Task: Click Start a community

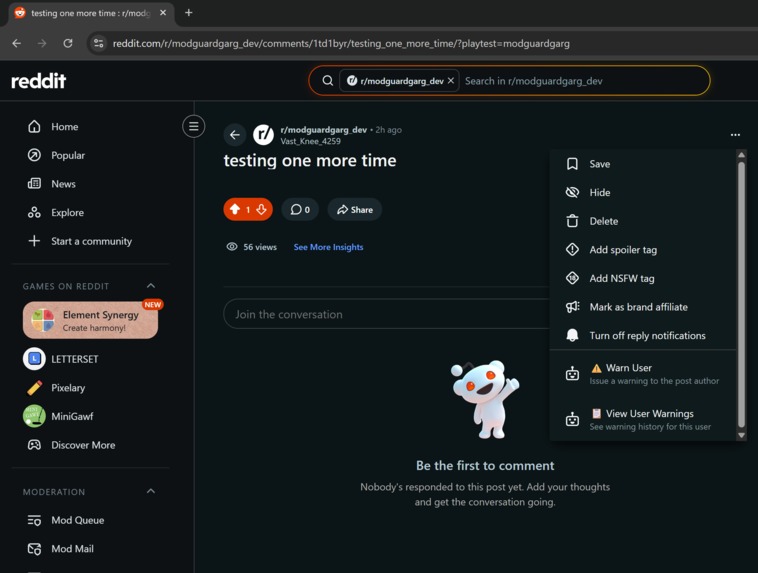Action: (x=91, y=241)
